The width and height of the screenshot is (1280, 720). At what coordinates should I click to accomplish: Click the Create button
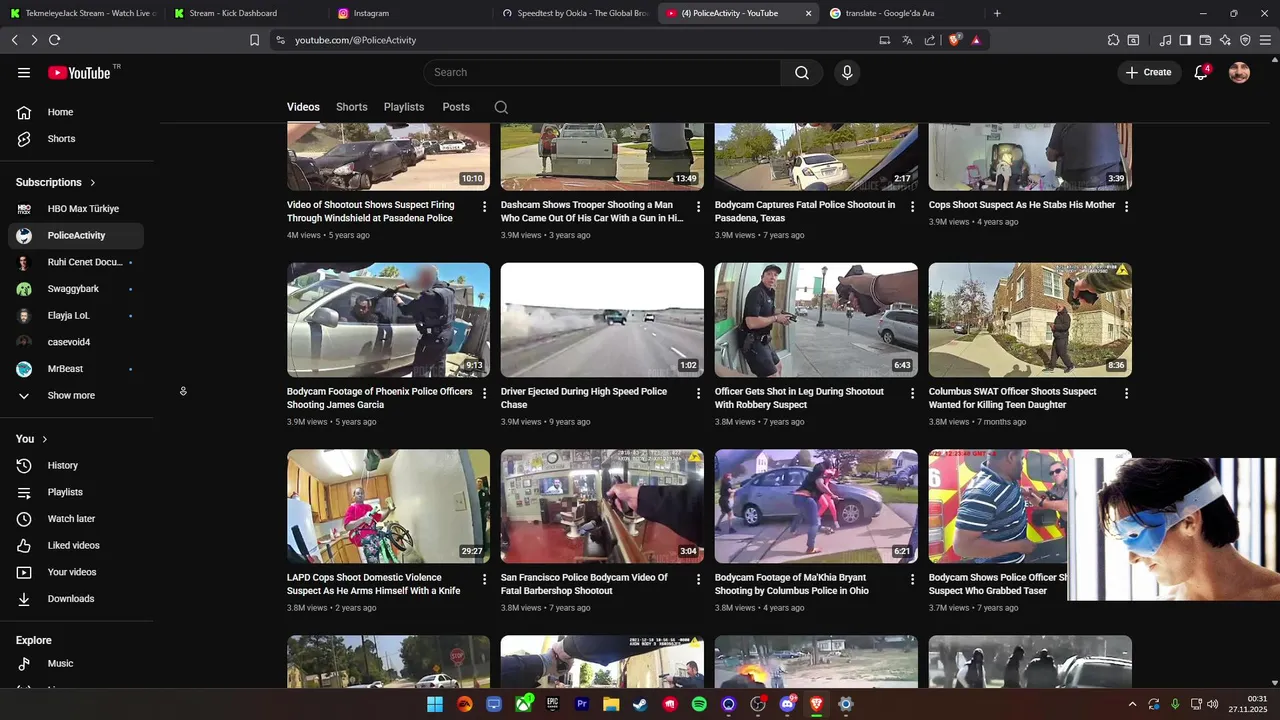point(1148,72)
